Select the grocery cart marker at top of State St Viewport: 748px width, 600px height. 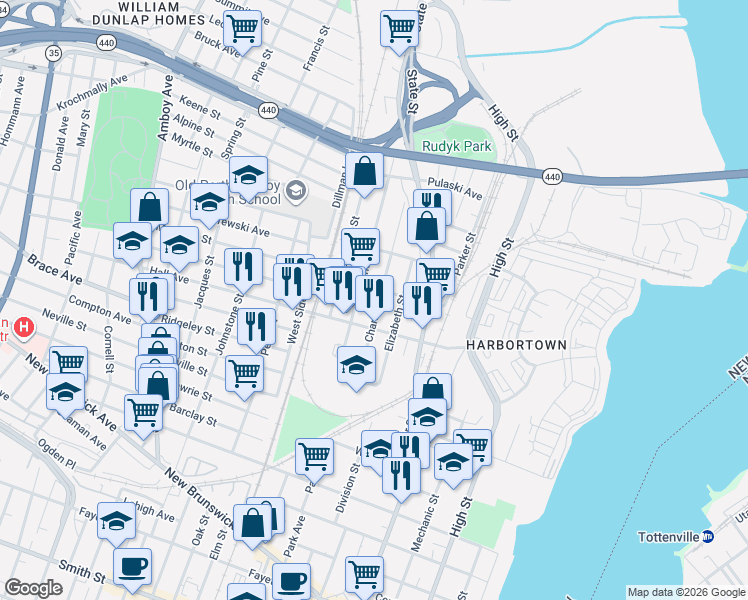[x=400, y=31]
